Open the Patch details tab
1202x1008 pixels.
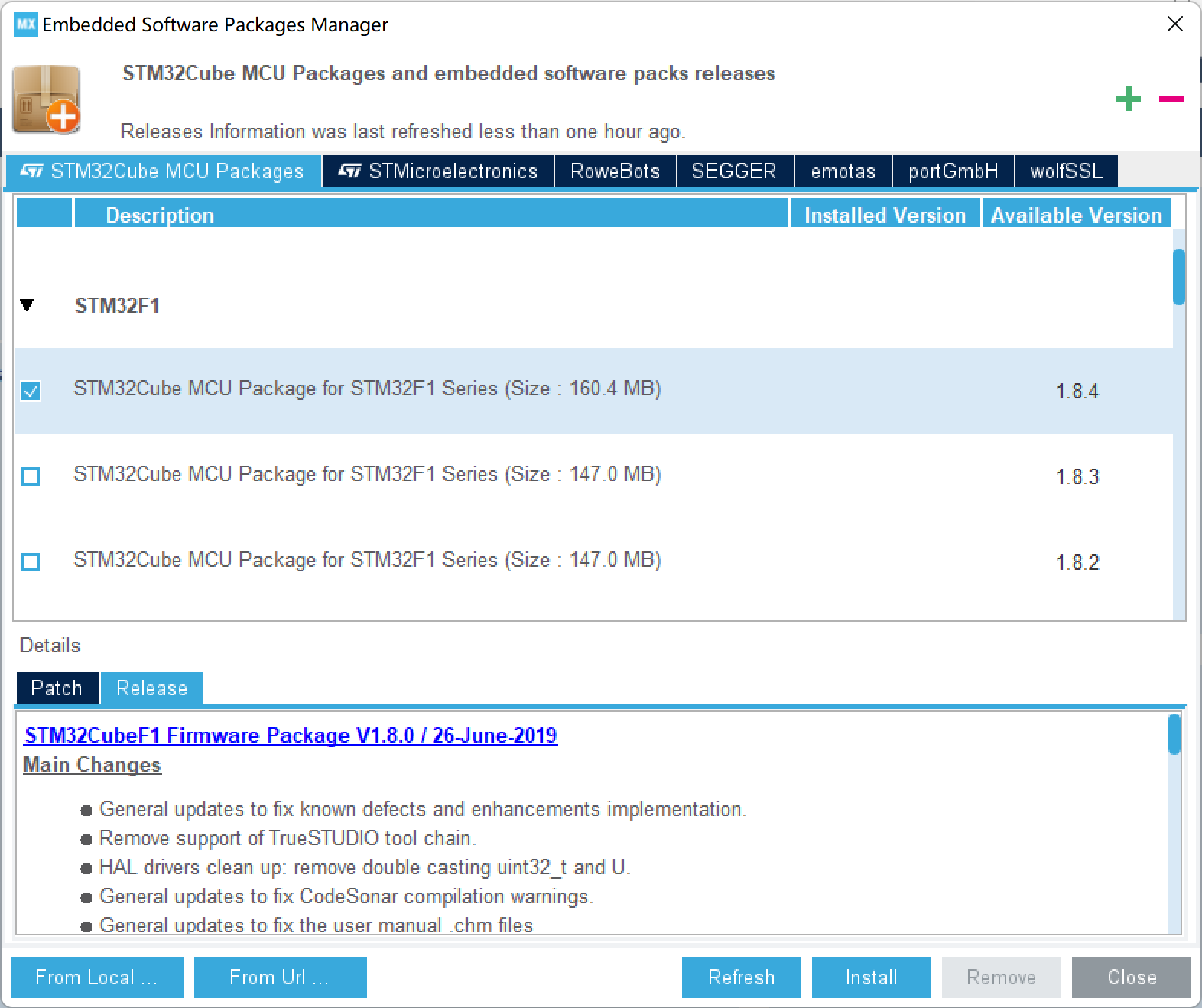pyautogui.click(x=57, y=688)
